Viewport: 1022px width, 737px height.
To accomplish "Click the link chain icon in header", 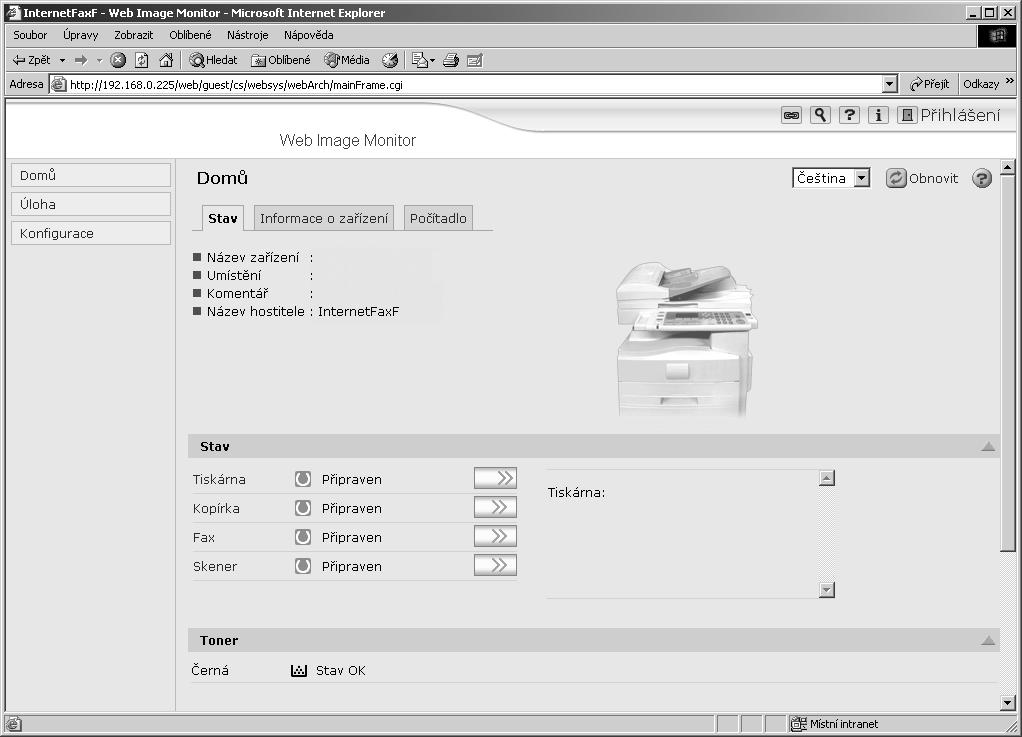I will 791,115.
